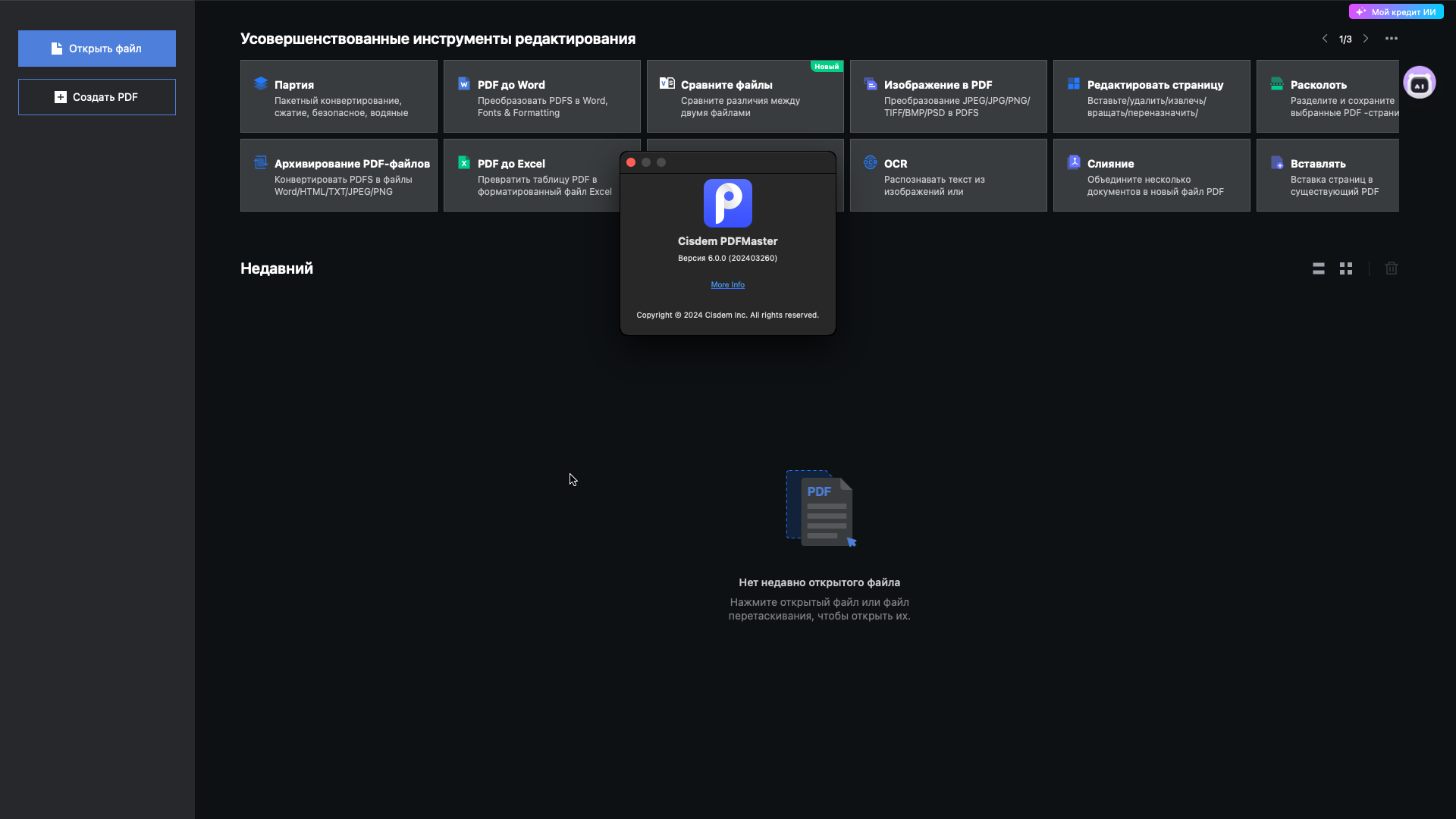Open the More Info link
This screenshot has width=1456, height=819.
point(727,285)
